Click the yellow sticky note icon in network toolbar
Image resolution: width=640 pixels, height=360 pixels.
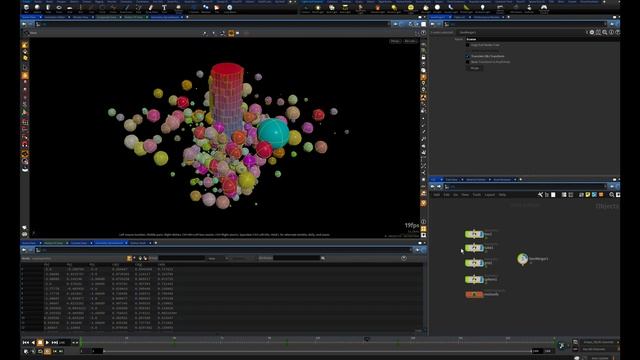(588, 195)
